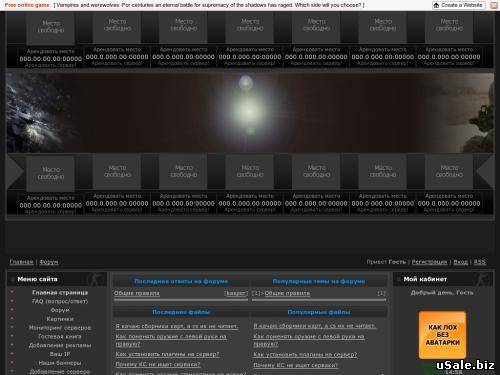Click the Добрый день, Гость greeting text
500x375 pixels.
(x=442, y=293)
